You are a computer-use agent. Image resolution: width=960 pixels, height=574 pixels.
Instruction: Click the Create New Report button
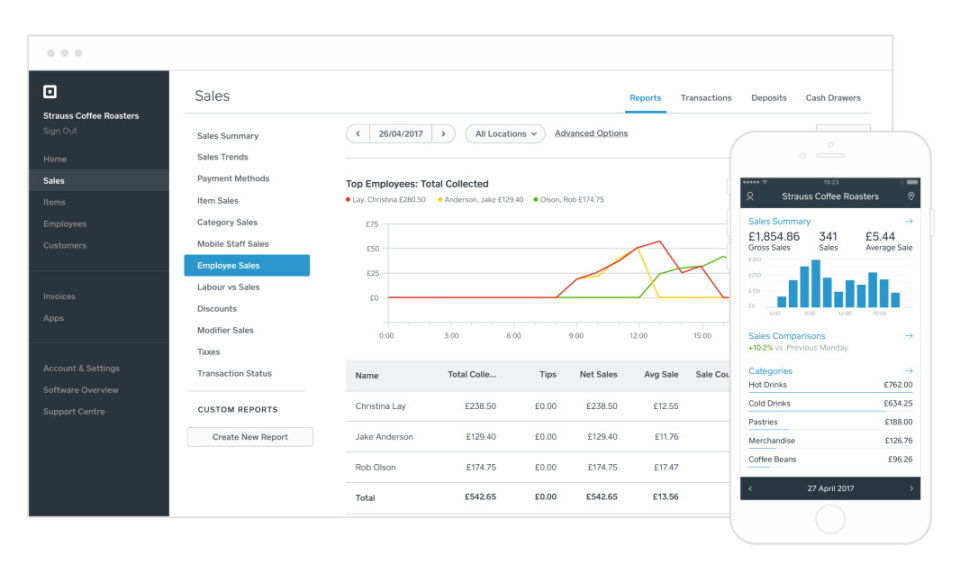[250, 437]
